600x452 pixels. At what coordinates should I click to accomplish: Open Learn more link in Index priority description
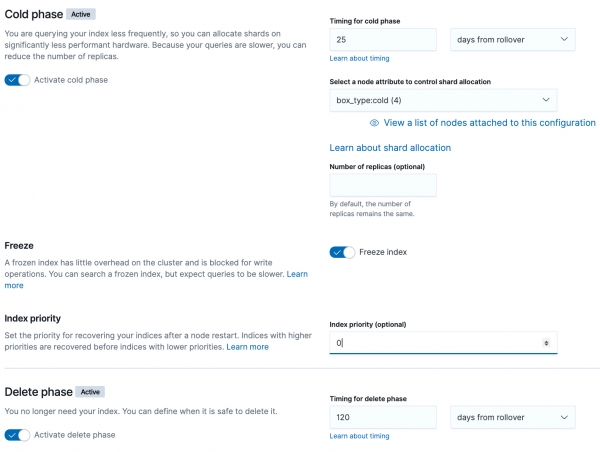[x=247, y=347]
